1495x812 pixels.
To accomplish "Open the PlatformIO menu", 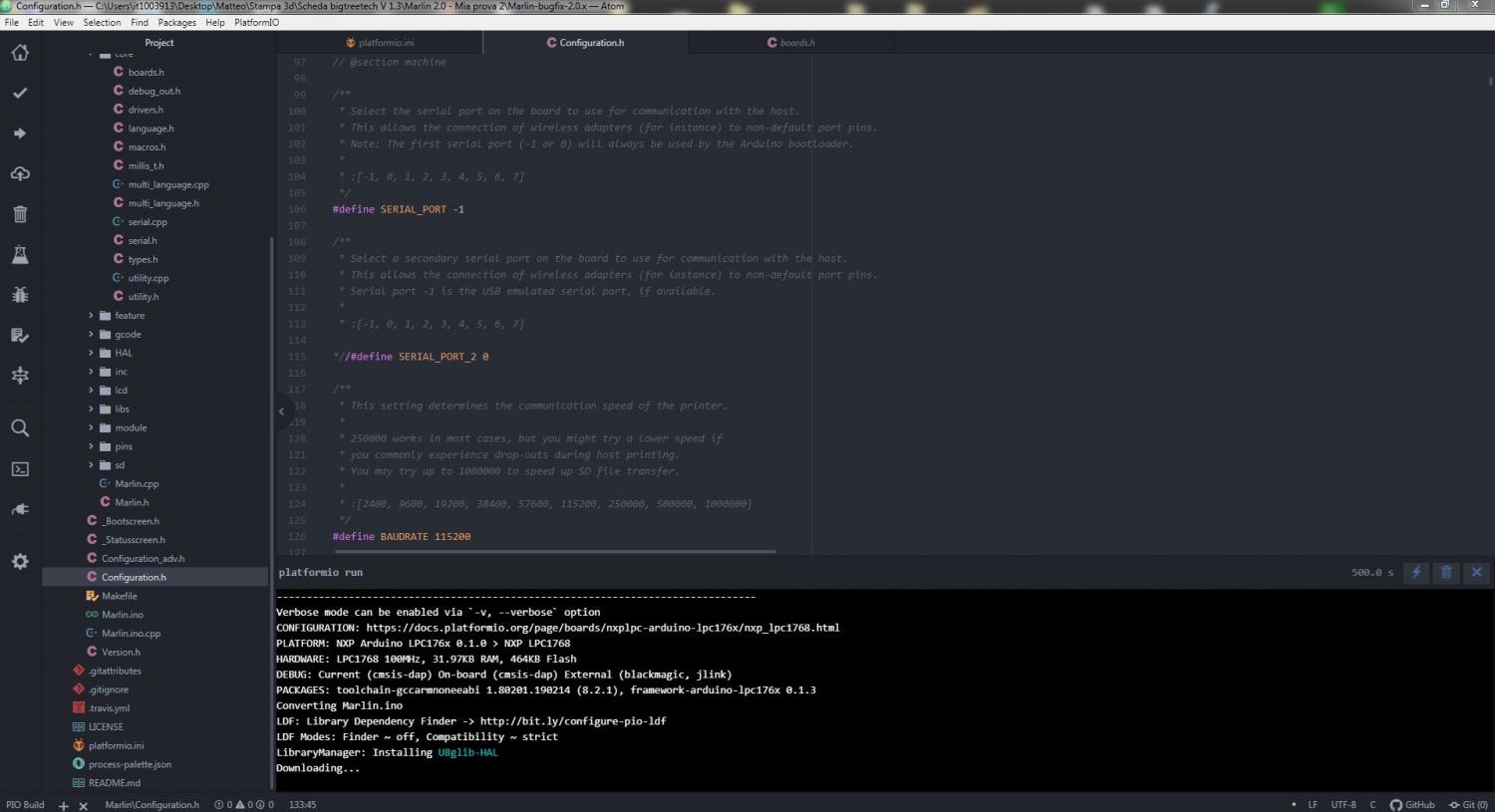I will click(257, 23).
